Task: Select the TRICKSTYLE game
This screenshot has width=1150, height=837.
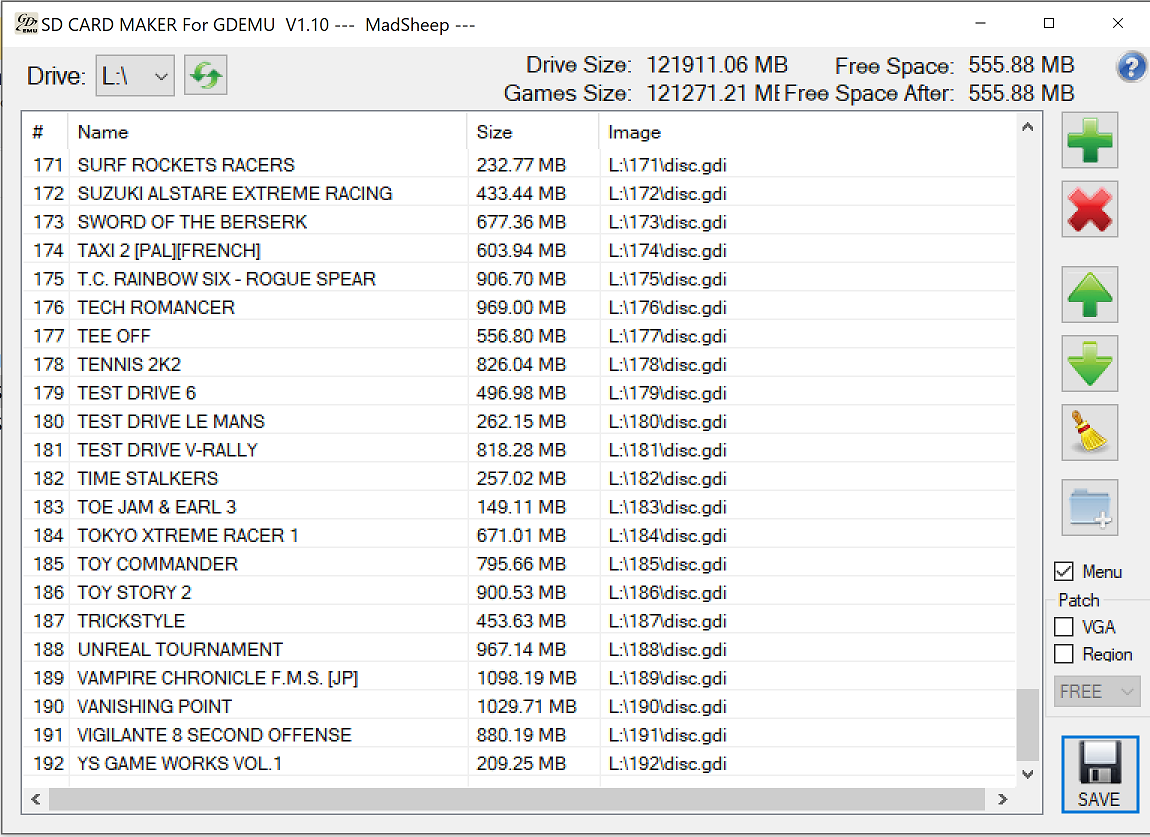Action: (519, 621)
